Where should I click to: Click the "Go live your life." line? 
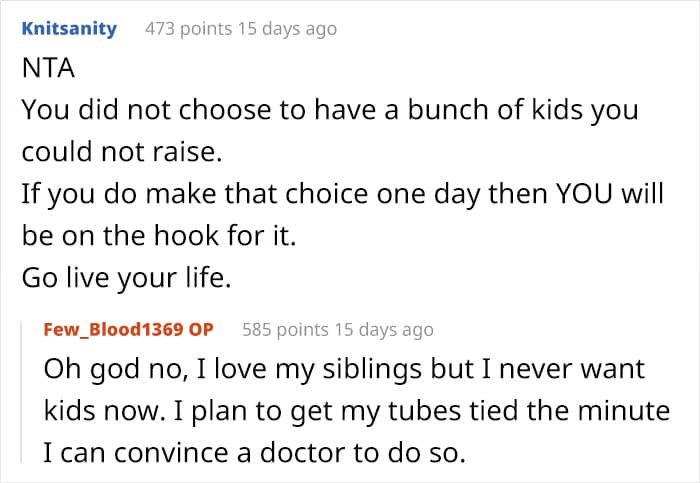126,279
